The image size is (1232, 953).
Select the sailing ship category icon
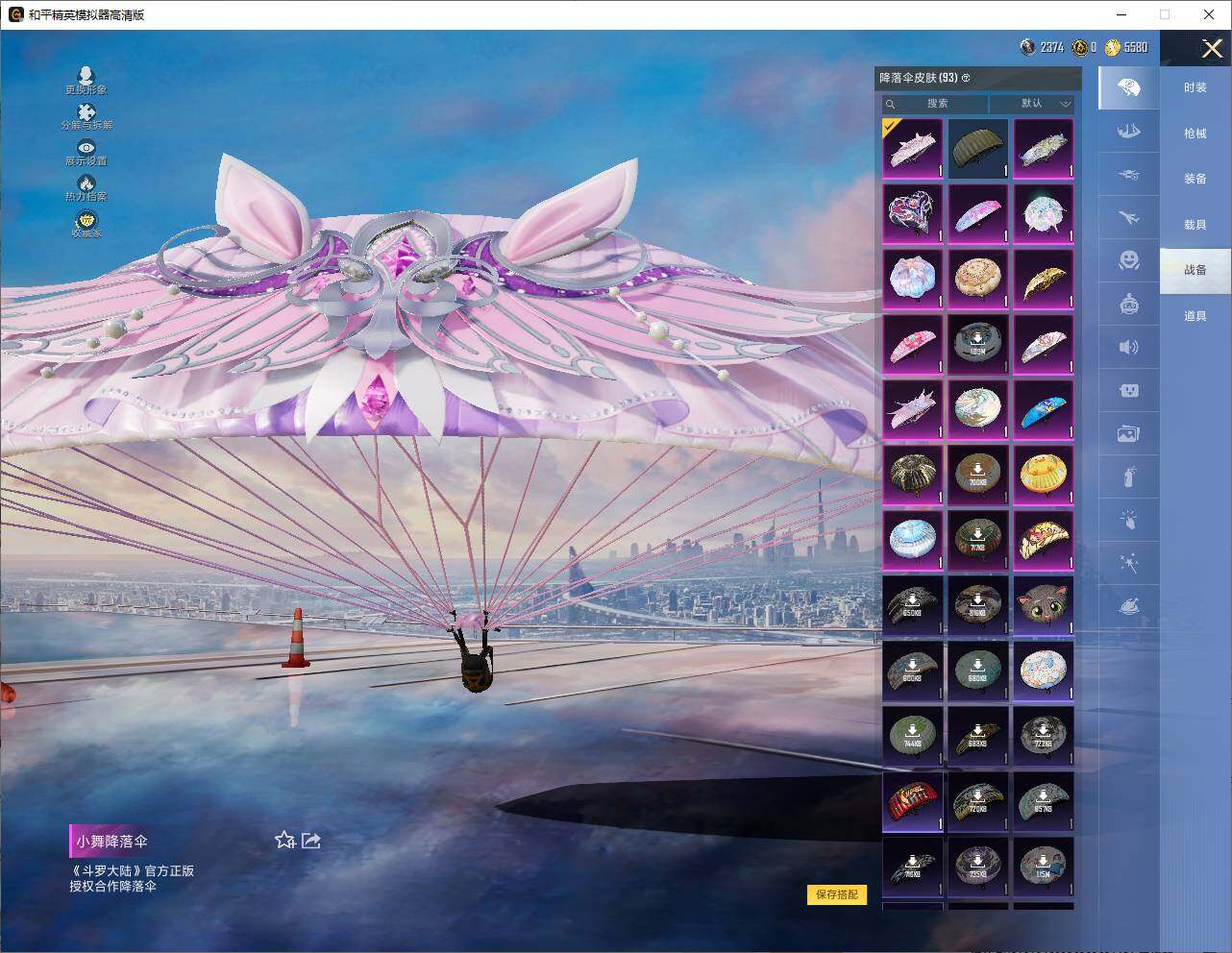pyautogui.click(x=1128, y=132)
